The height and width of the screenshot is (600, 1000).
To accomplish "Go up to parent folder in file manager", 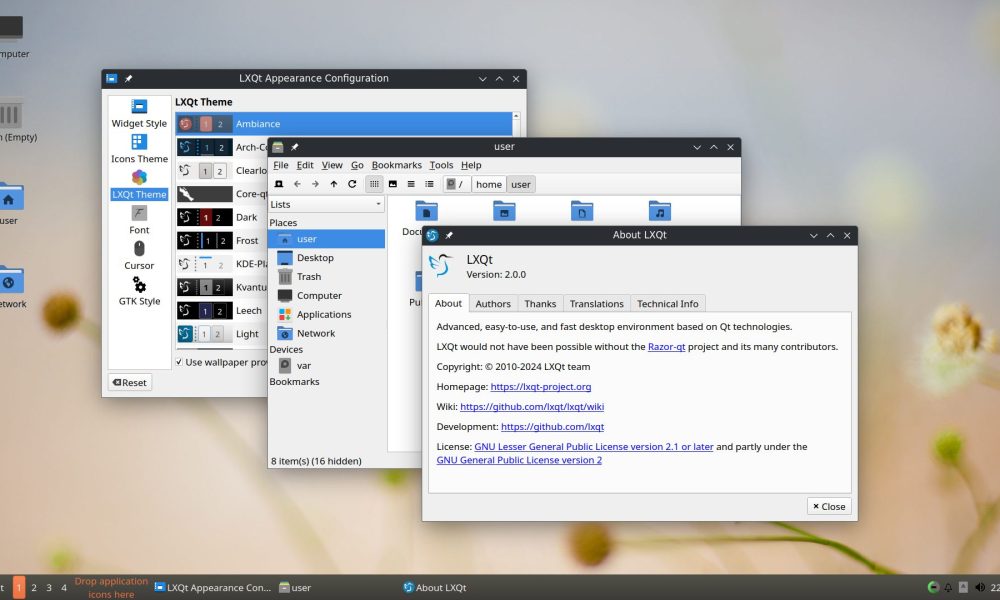I will (x=334, y=184).
